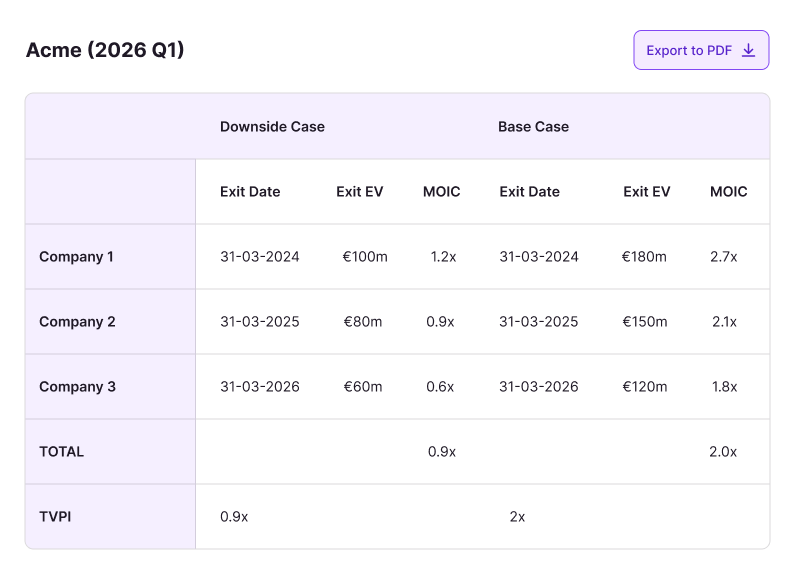The image size is (795, 574).
Task: Select the €60m exit EV cell
Action: pos(363,387)
